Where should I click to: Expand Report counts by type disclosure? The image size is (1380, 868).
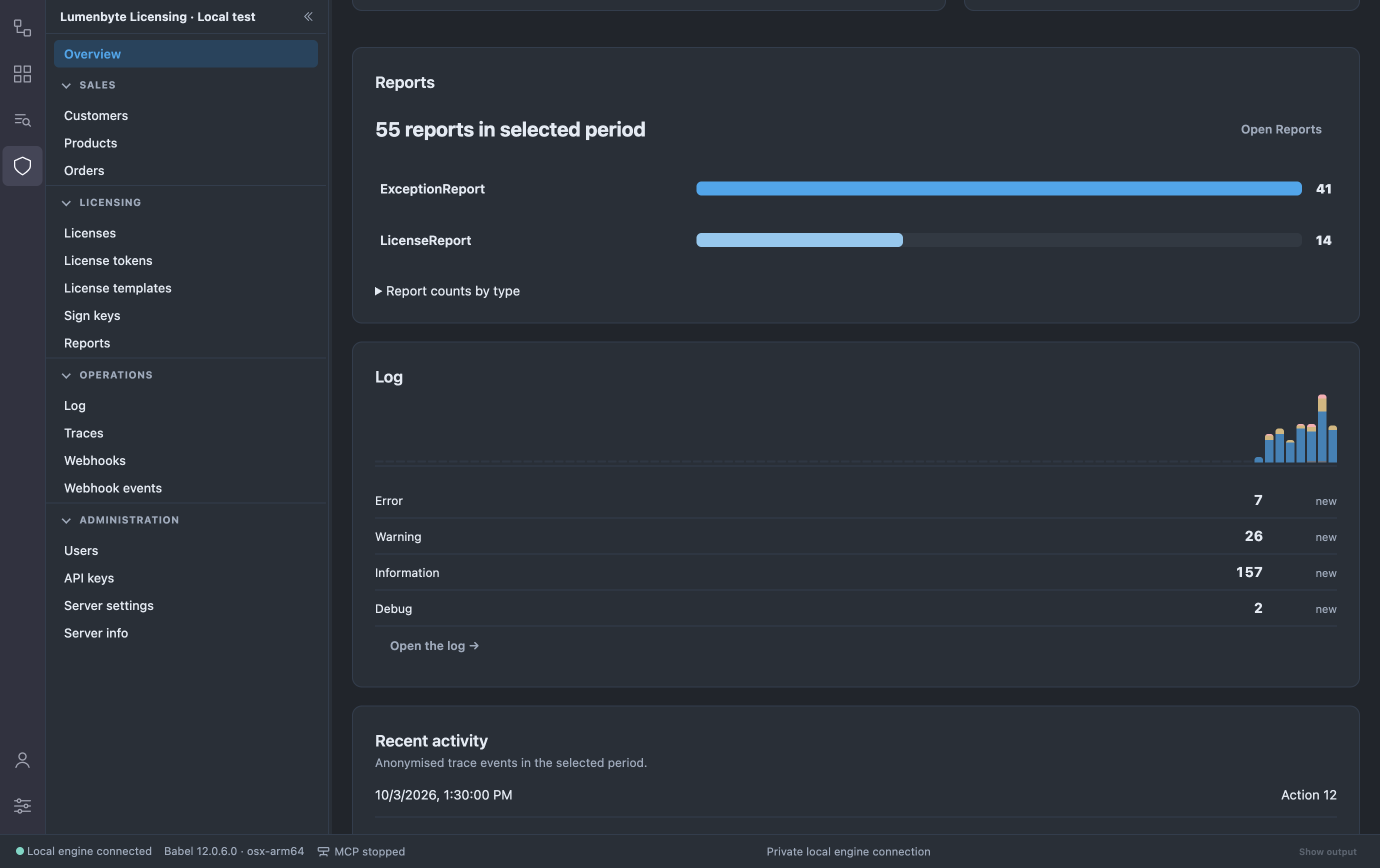447,291
